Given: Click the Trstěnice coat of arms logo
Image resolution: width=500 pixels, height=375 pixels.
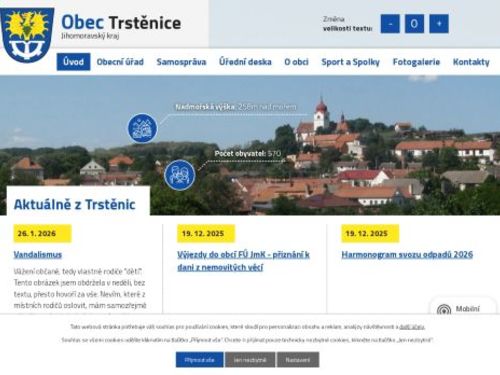Looking at the screenshot, I should [27, 35].
